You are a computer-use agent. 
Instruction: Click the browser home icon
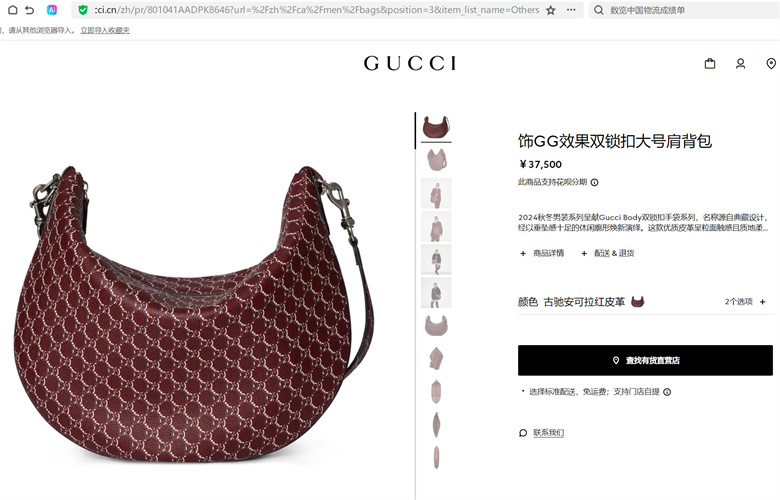coord(13,10)
